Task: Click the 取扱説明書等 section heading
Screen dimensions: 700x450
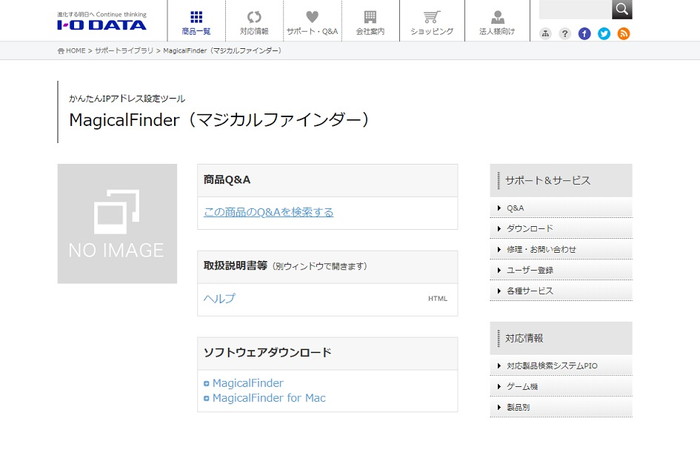Action: click(x=235, y=266)
